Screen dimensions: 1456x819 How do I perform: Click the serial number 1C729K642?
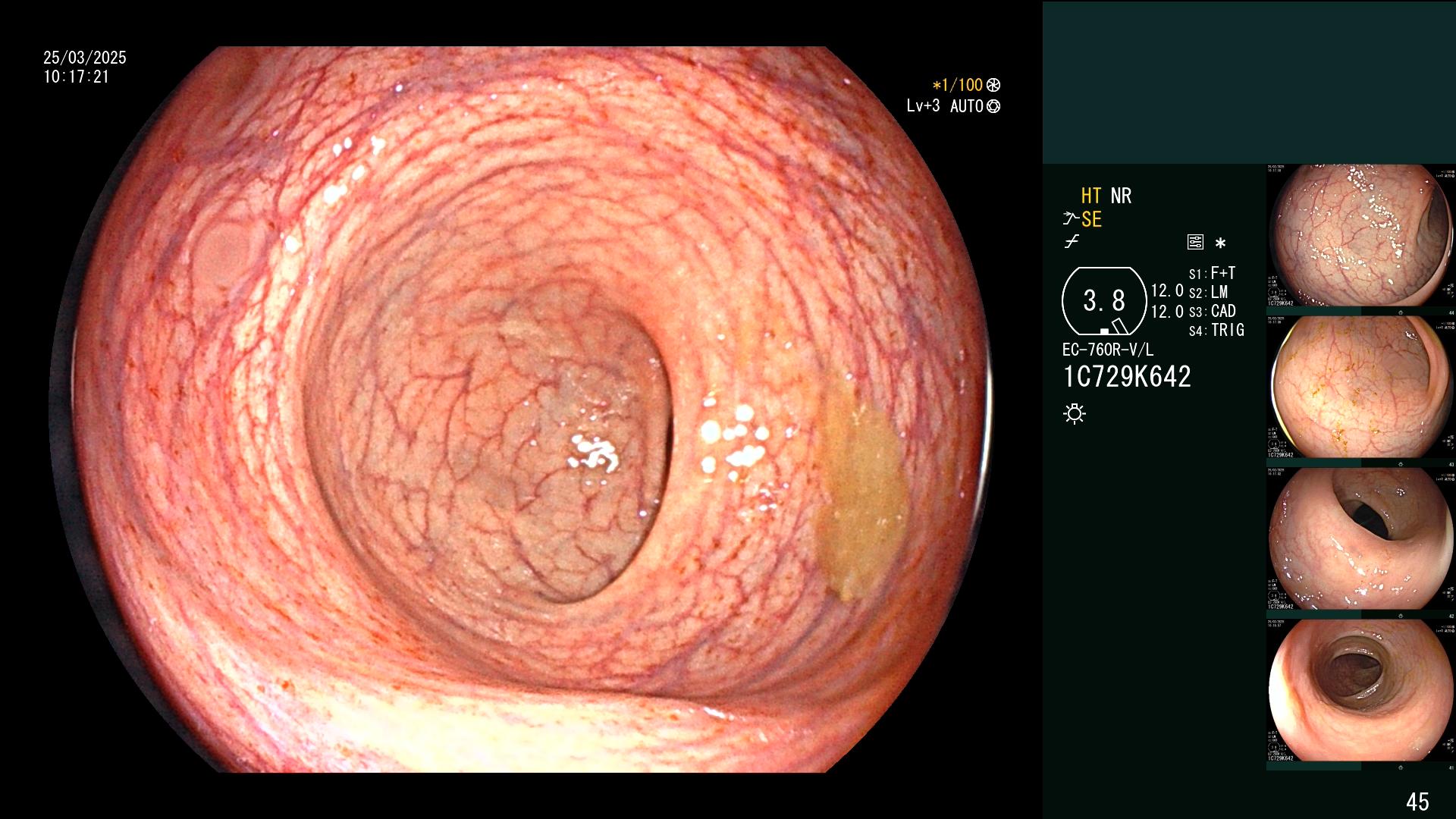pyautogui.click(x=1127, y=377)
